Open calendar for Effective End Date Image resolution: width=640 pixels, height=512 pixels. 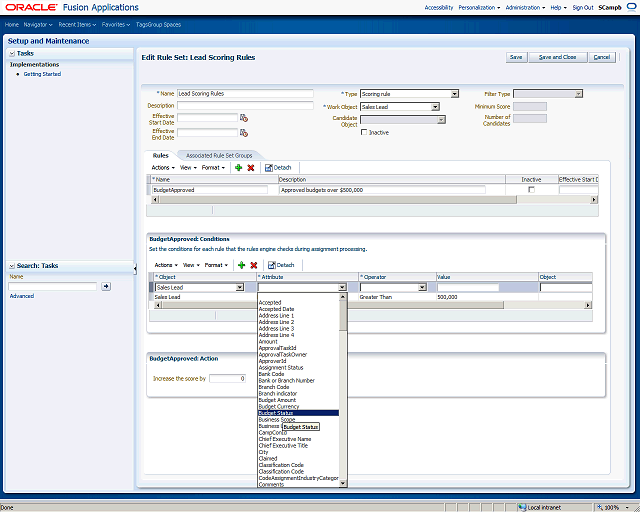244,133
